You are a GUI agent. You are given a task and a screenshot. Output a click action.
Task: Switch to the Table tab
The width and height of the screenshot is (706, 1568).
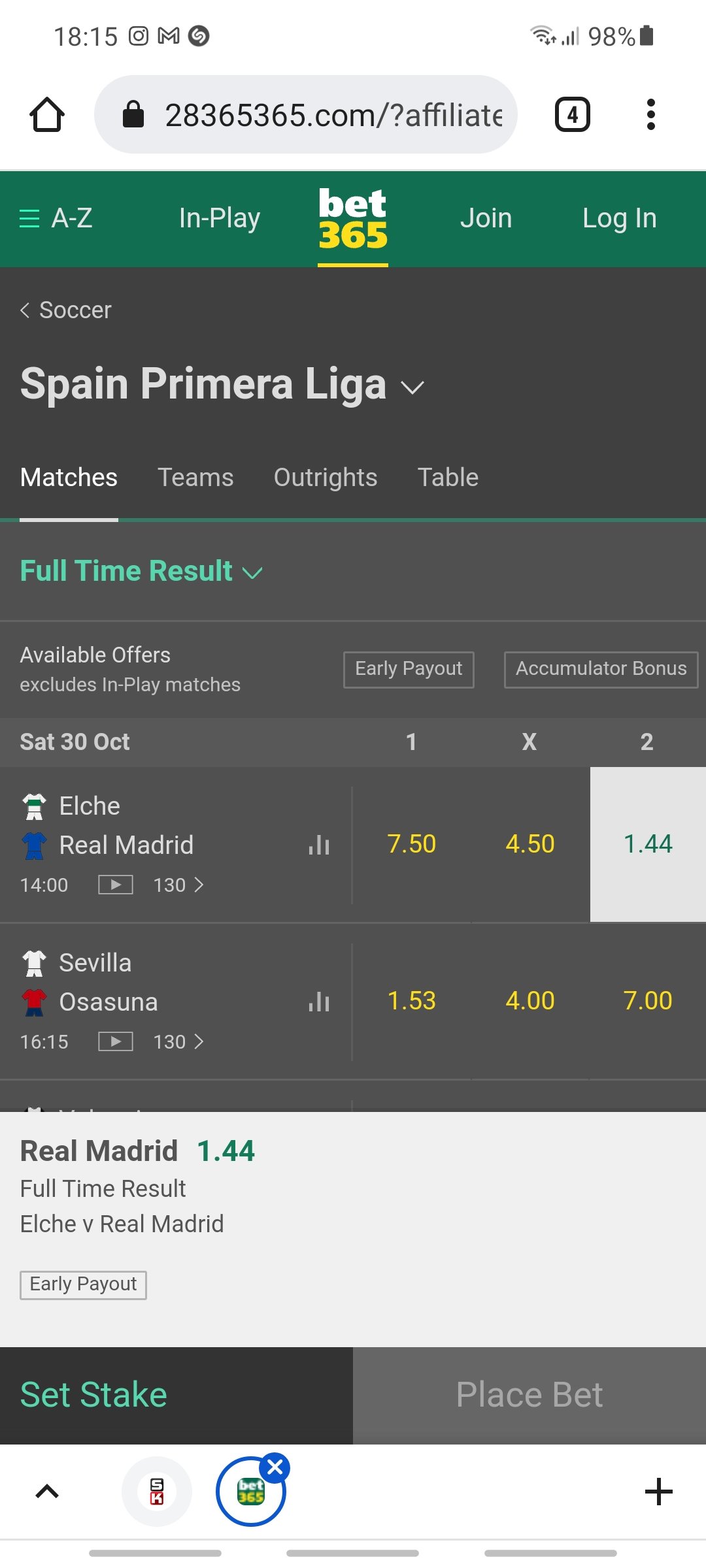point(448,478)
